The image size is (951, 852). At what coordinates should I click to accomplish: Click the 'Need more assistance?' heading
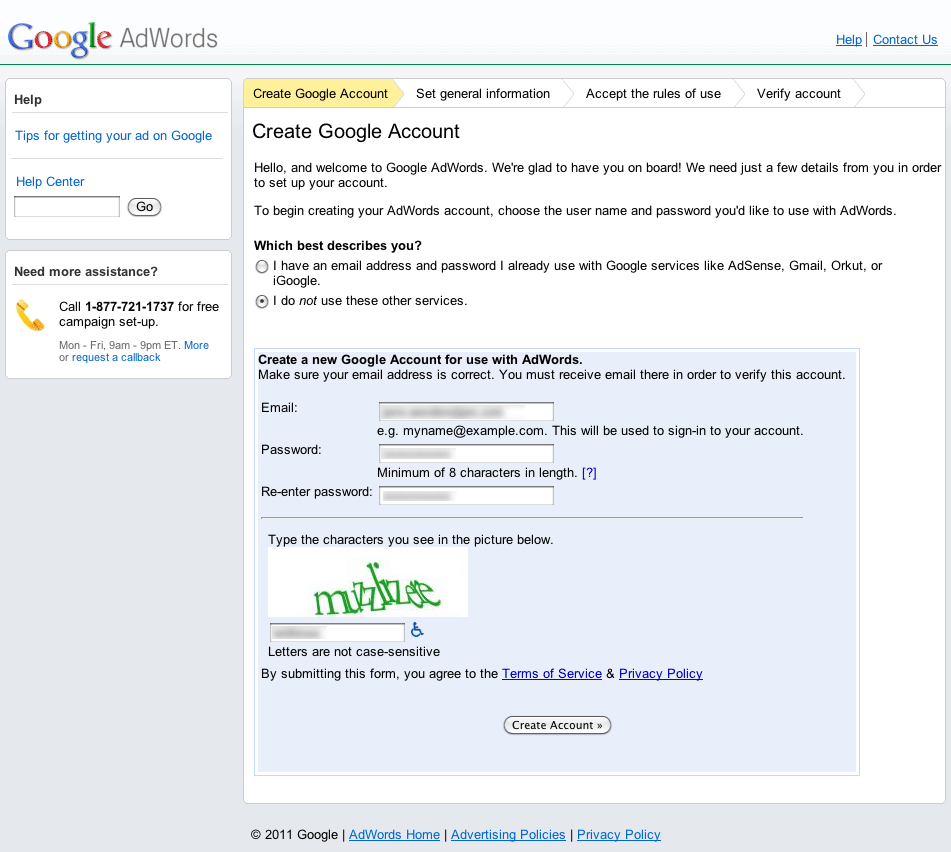(x=86, y=272)
